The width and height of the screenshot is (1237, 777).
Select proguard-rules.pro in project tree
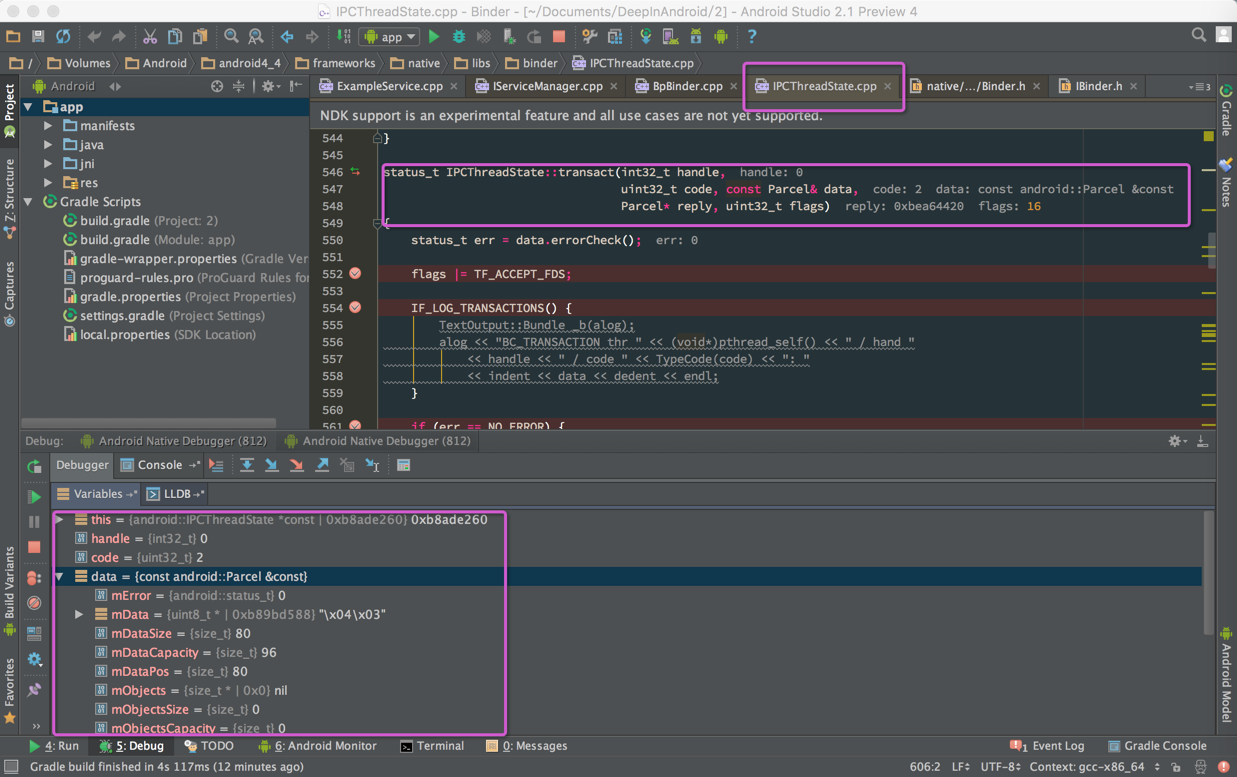coord(164,278)
